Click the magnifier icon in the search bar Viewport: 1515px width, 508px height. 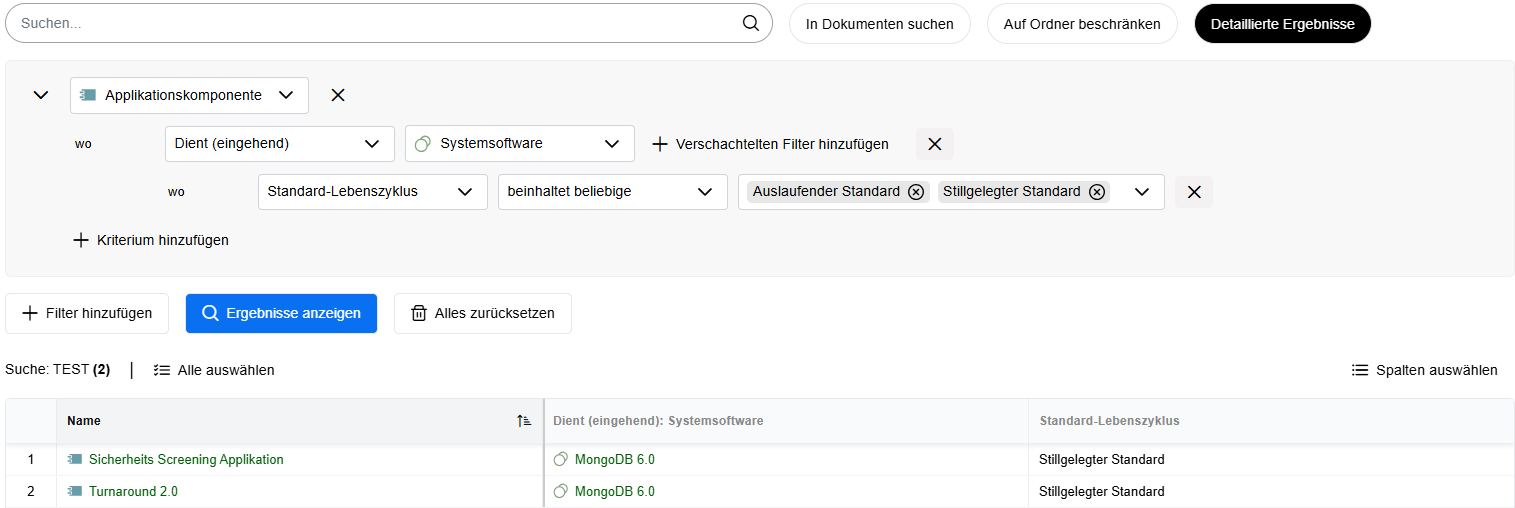tap(751, 23)
